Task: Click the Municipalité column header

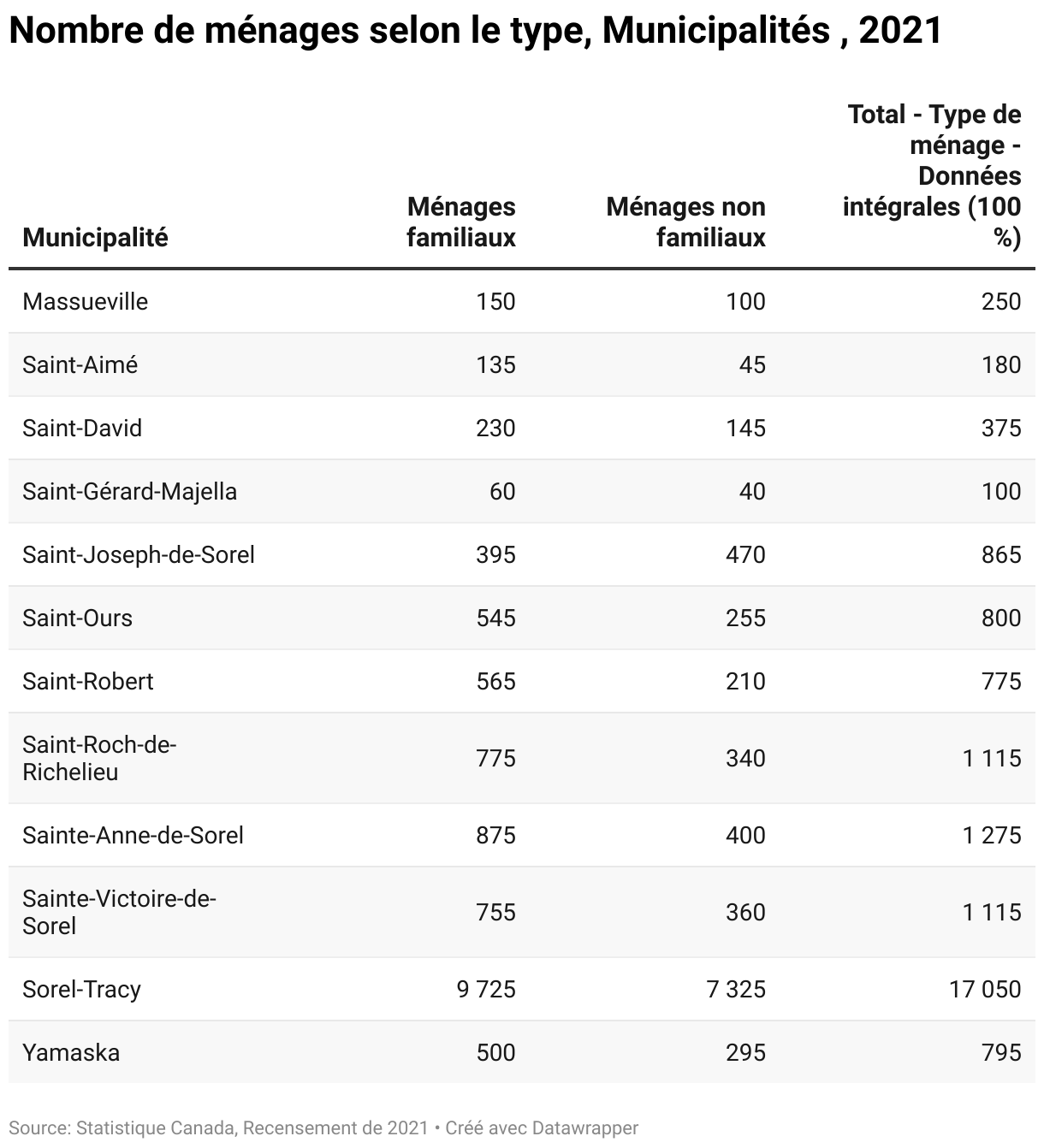Action: point(95,238)
